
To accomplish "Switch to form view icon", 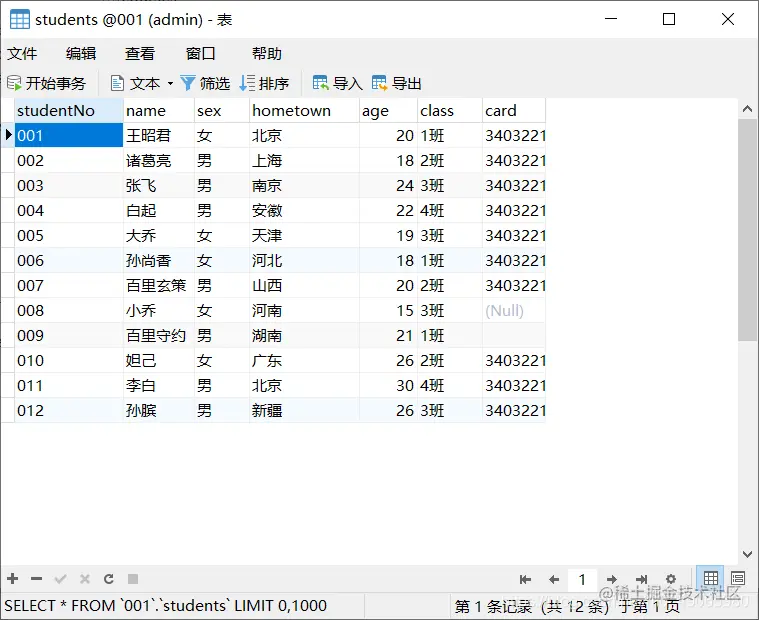I will coord(738,578).
